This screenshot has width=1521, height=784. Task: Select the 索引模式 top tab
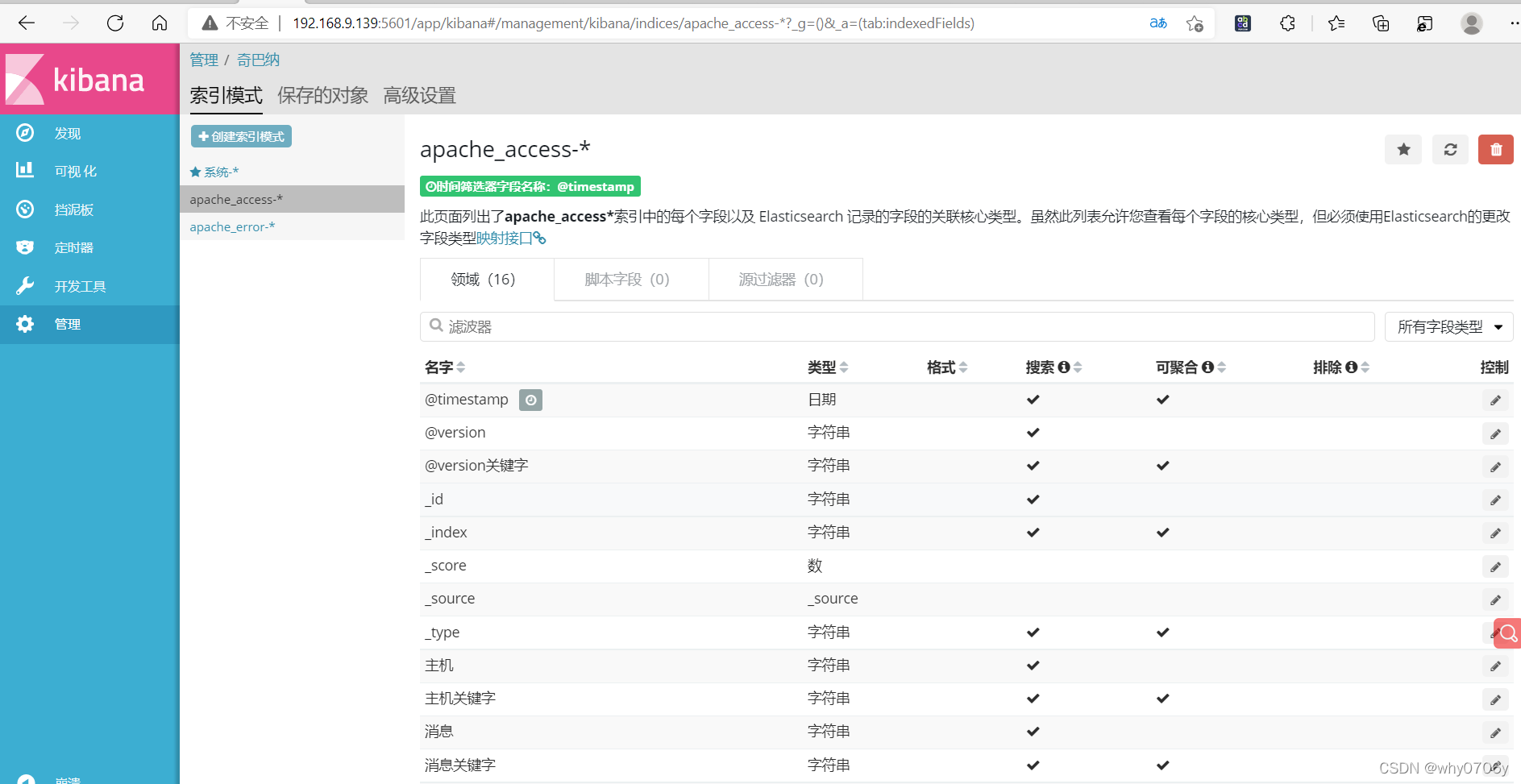(x=226, y=96)
